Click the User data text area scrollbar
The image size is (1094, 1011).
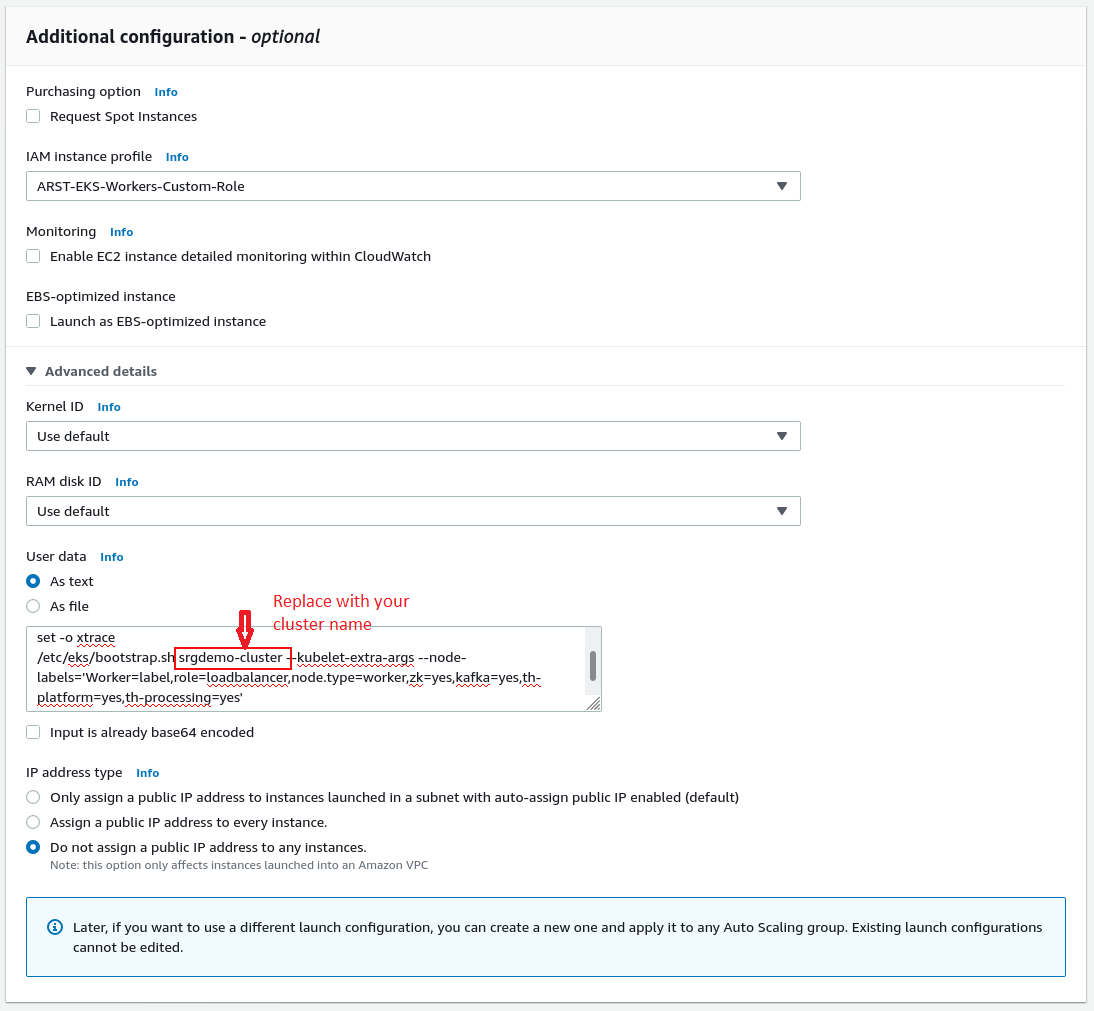point(593,665)
